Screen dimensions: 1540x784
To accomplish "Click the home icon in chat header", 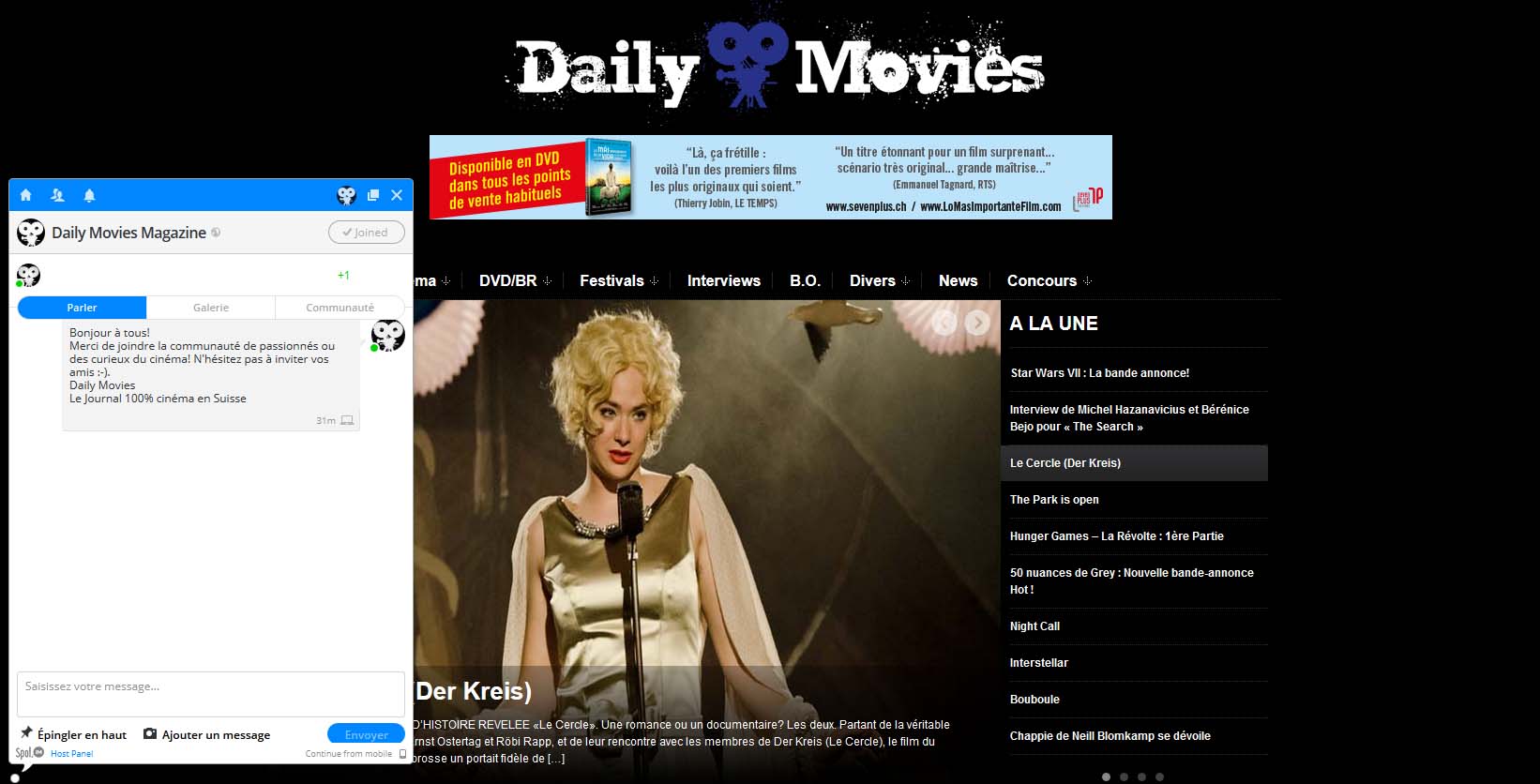I will (26, 195).
